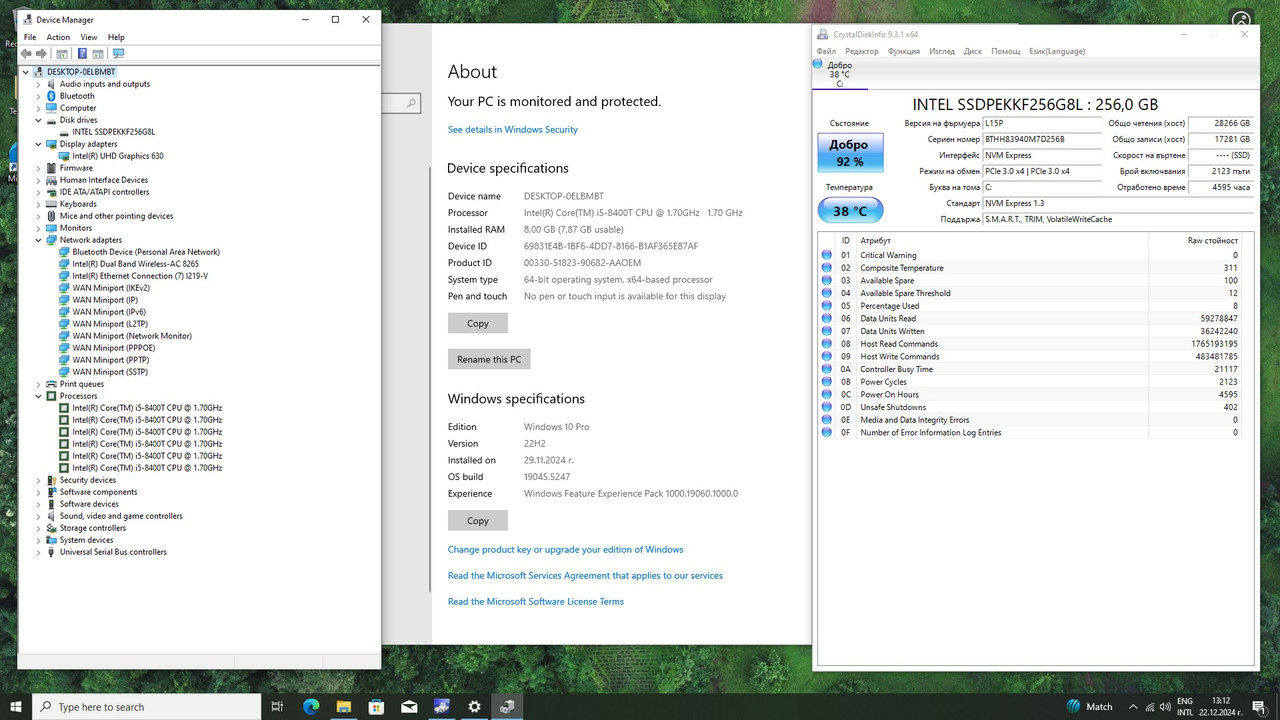Open Microsoft Store from the taskbar
1280x720 pixels.
376,706
